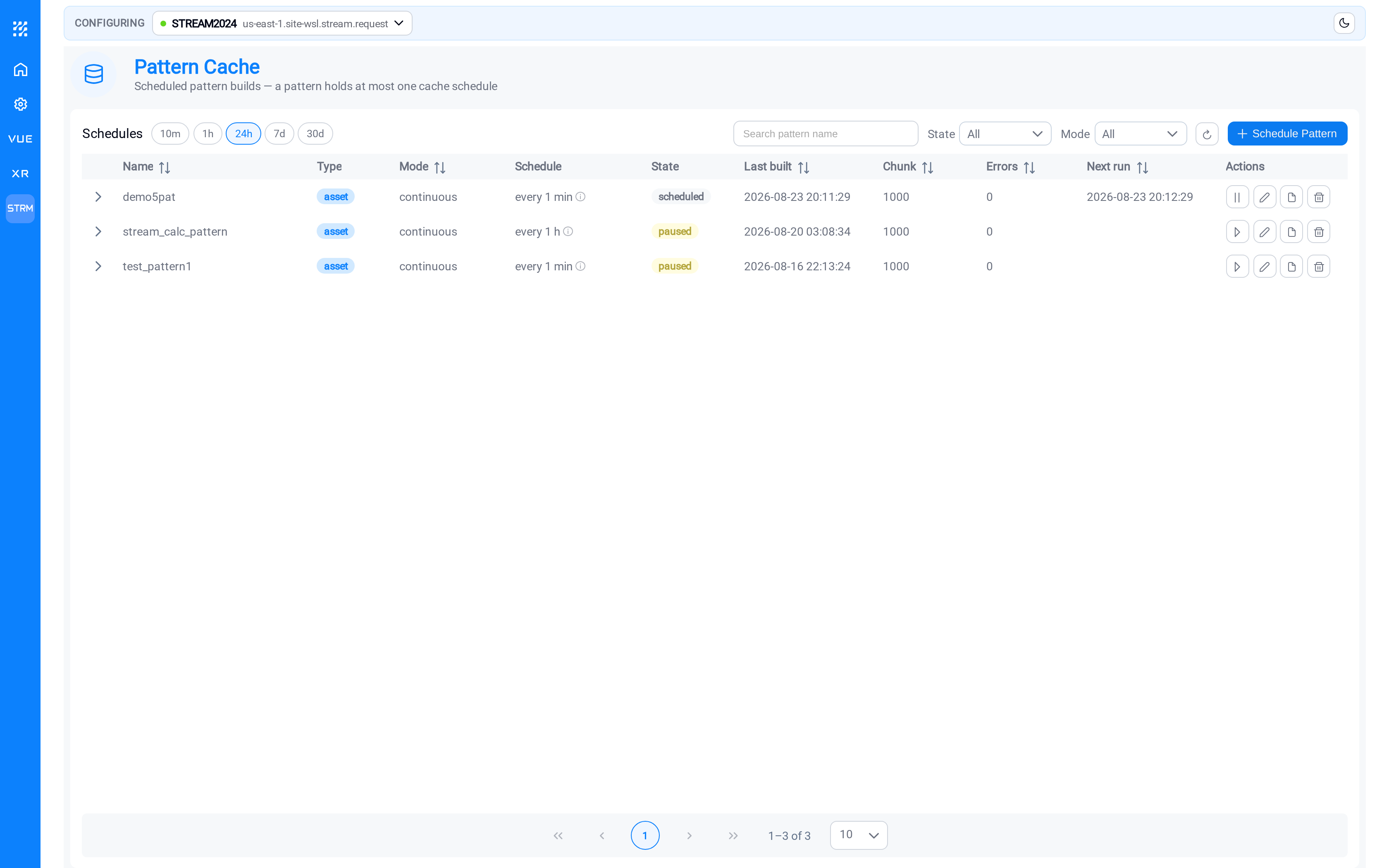Open the STREAM2024 environment dropdown

click(282, 24)
